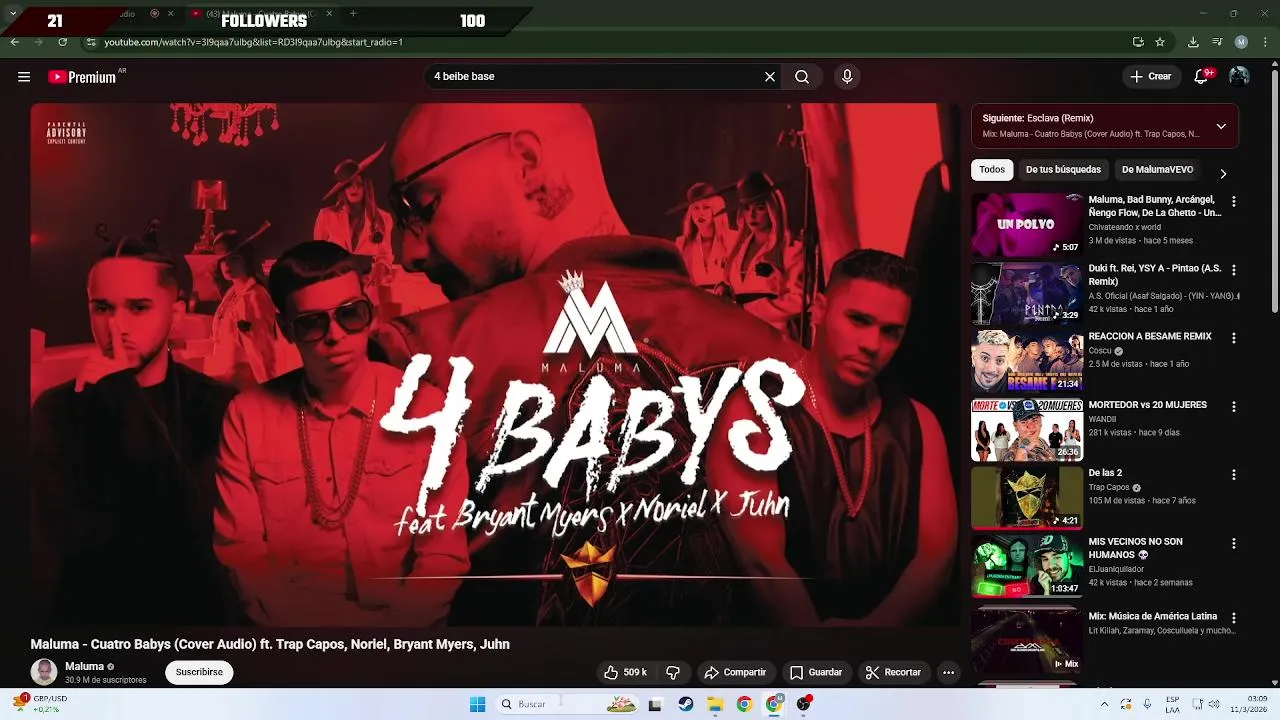
Task: Go back in browser
Action: point(15,42)
